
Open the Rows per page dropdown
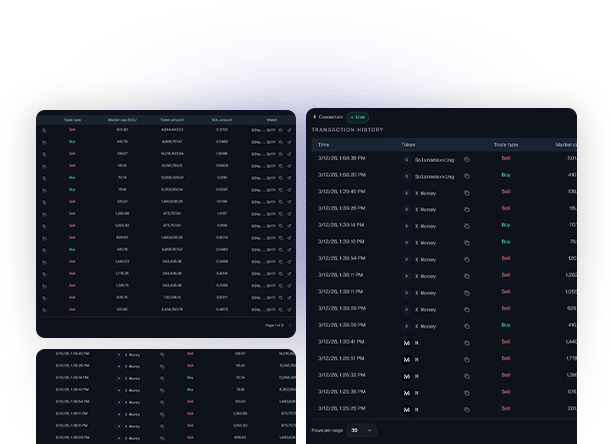[x=361, y=429]
